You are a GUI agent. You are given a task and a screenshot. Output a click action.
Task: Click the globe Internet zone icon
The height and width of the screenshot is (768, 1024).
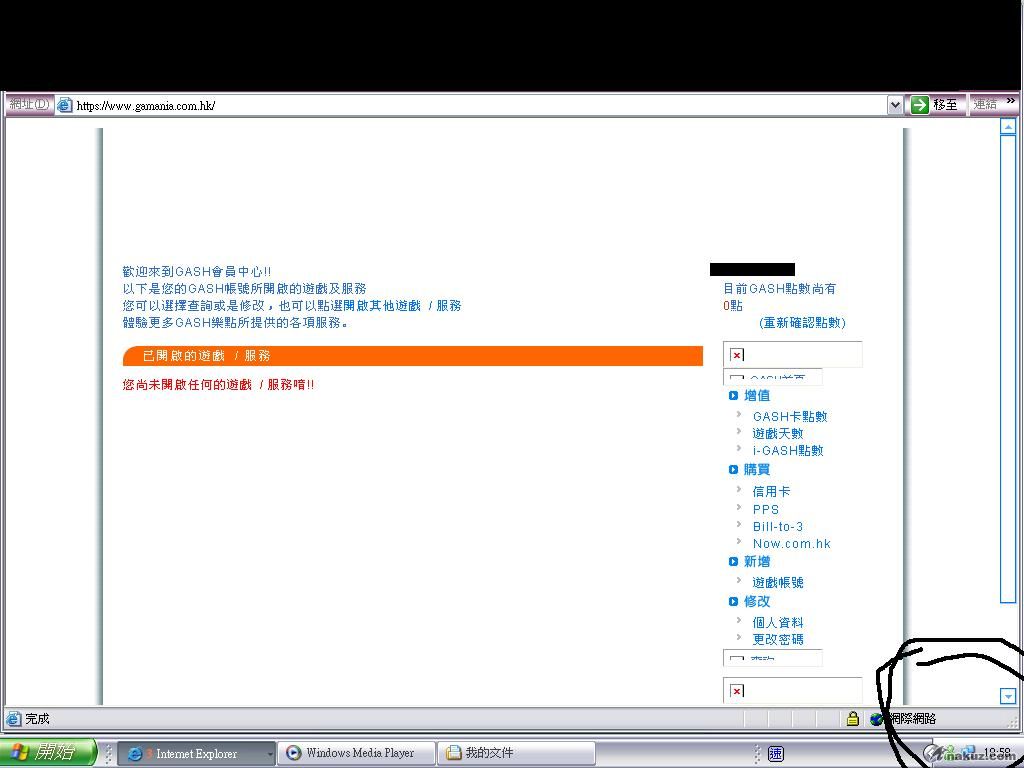876,719
